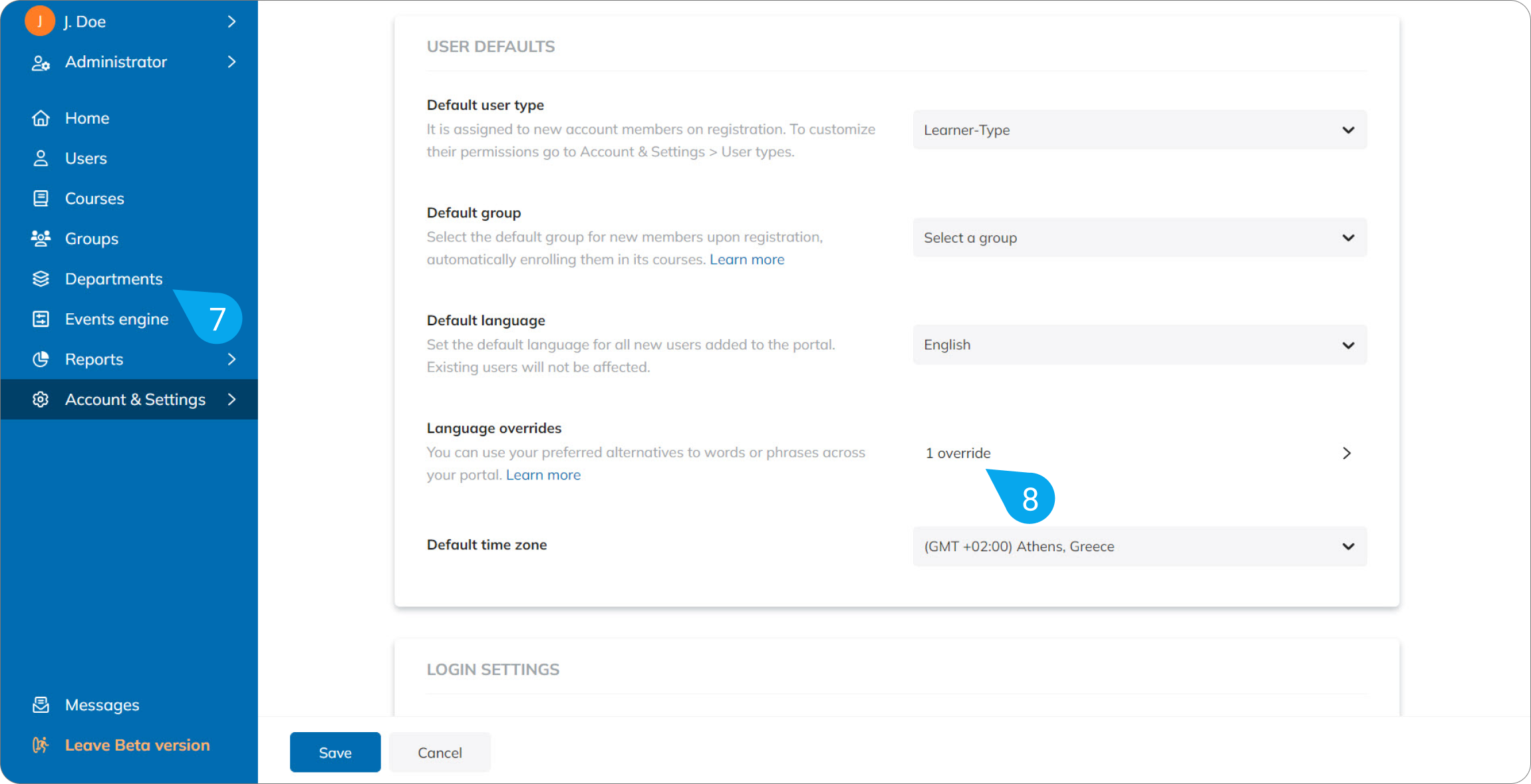Expand the J. Doe profile chevron

tap(231, 21)
